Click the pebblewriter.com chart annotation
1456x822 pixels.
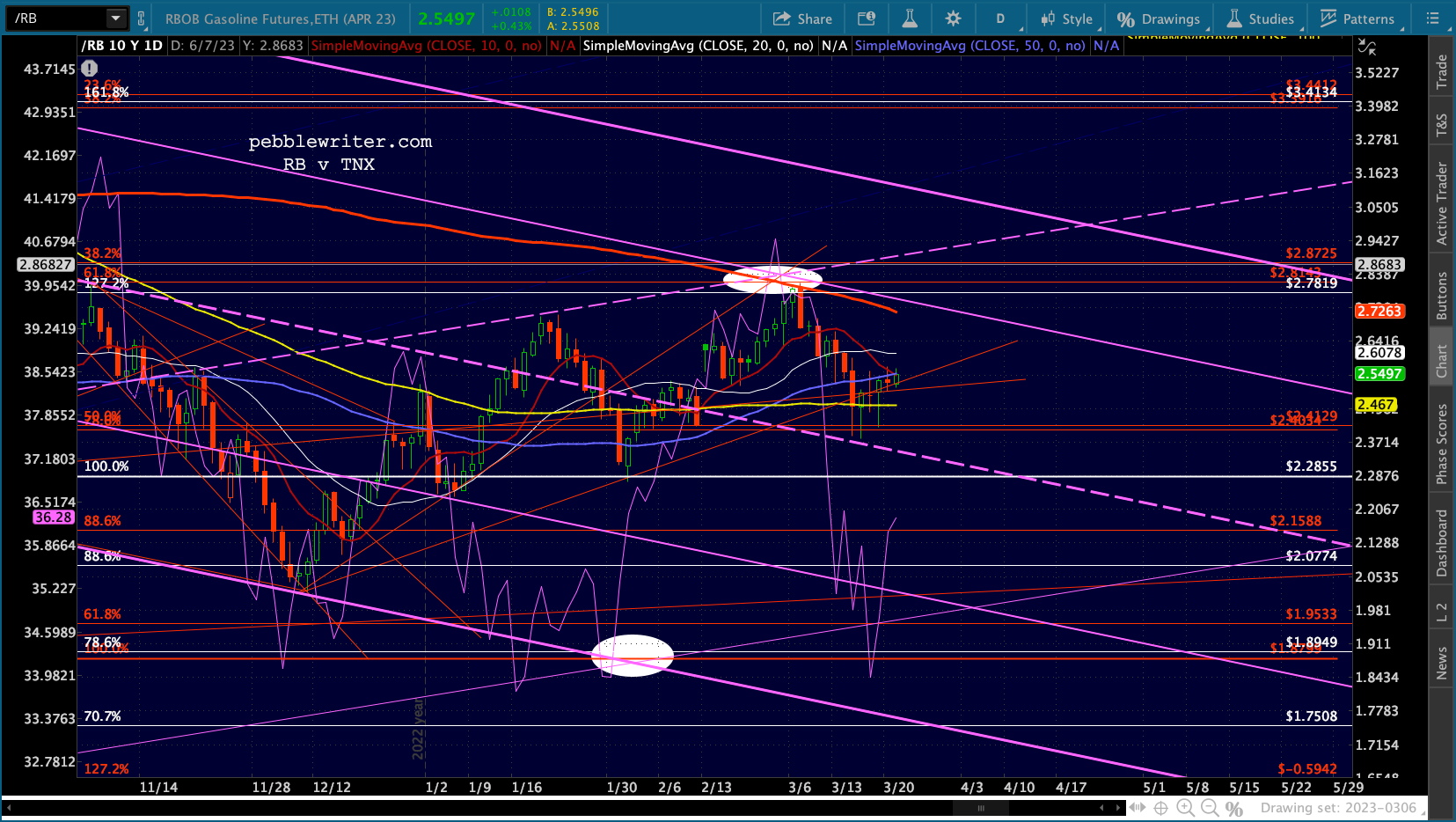coord(340,142)
